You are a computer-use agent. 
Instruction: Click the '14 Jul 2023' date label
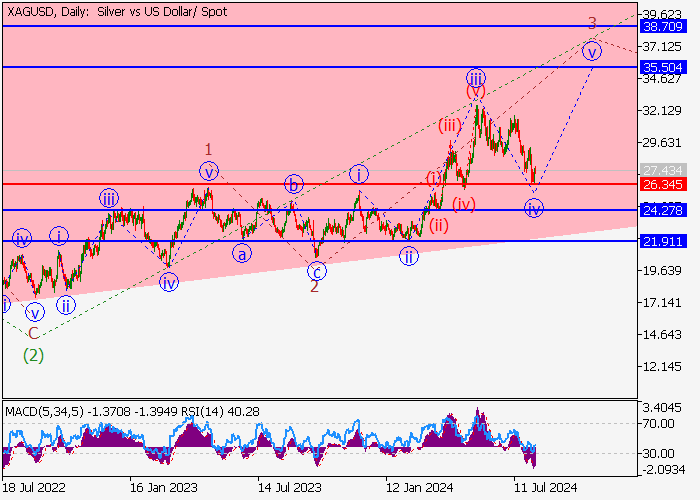(290, 487)
